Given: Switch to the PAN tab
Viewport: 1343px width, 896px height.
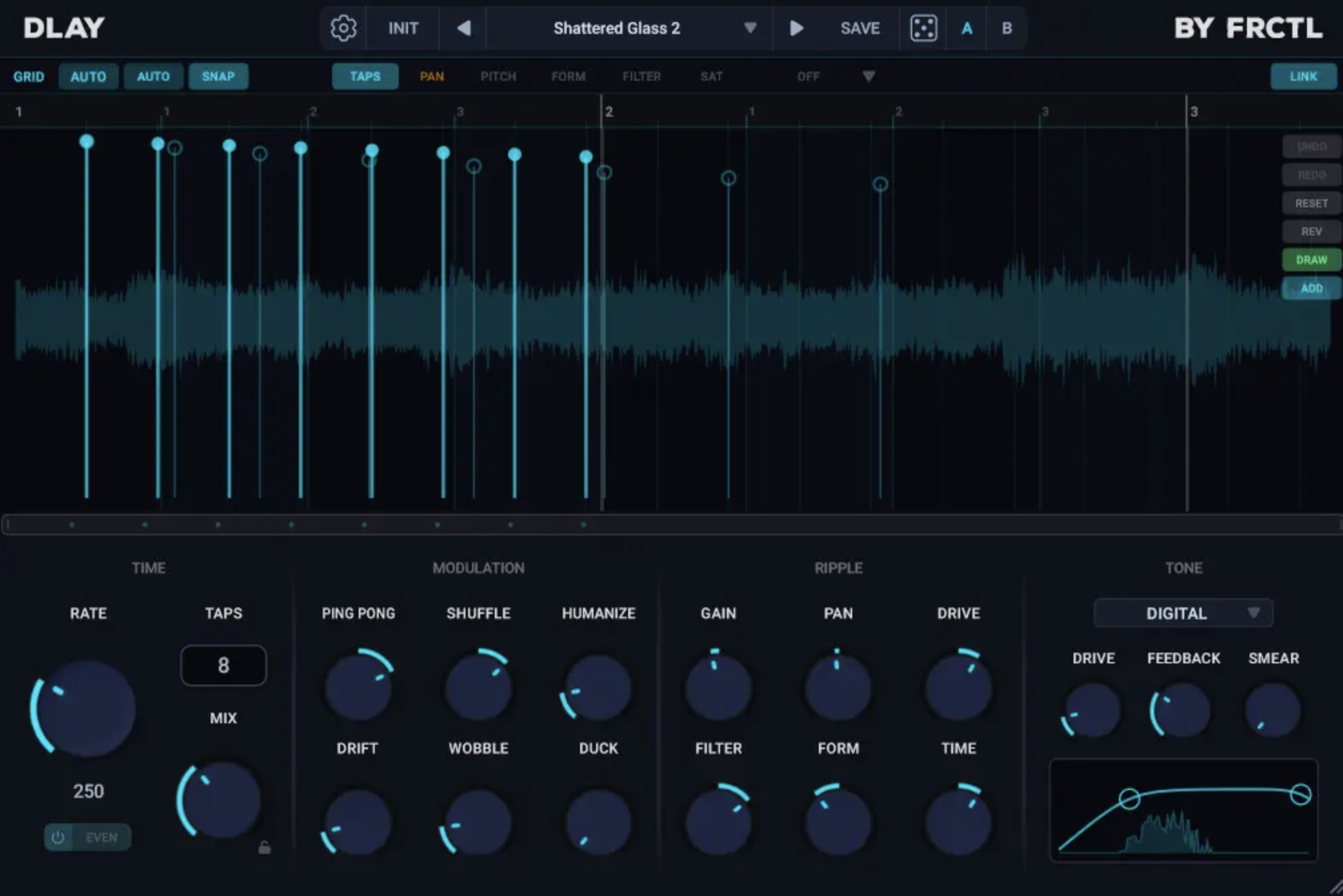Looking at the screenshot, I should 431,76.
